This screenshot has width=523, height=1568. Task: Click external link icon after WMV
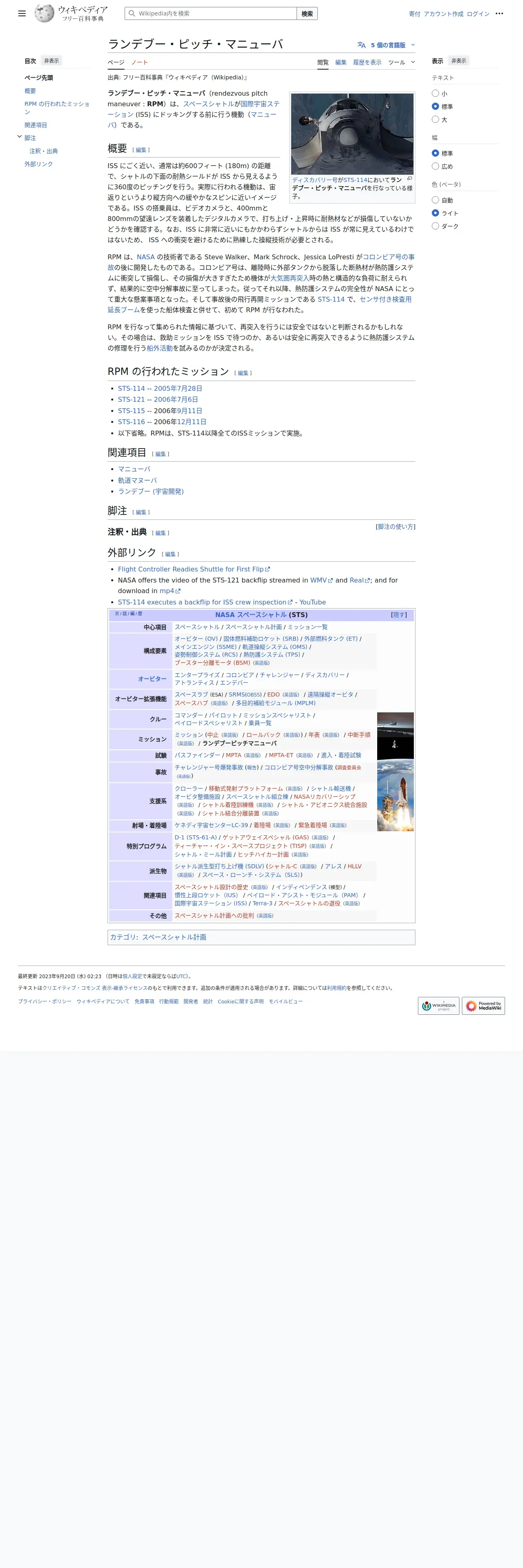[x=331, y=581]
